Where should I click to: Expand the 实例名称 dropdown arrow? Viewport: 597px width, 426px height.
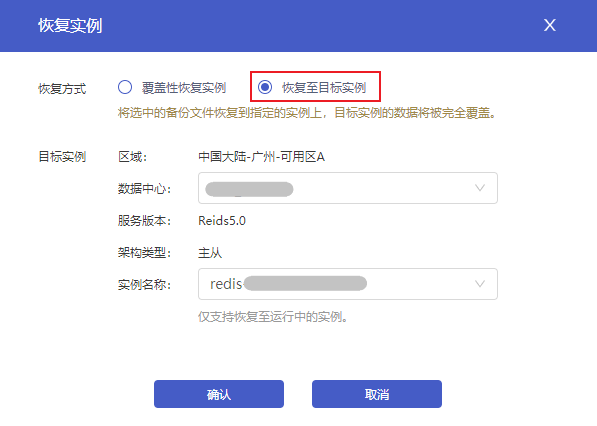coord(480,284)
